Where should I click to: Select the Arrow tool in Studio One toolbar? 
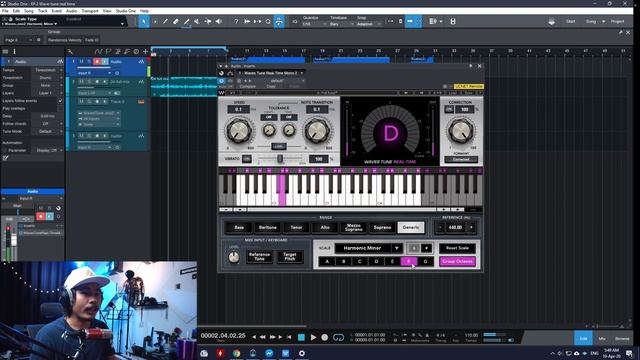click(x=144, y=21)
